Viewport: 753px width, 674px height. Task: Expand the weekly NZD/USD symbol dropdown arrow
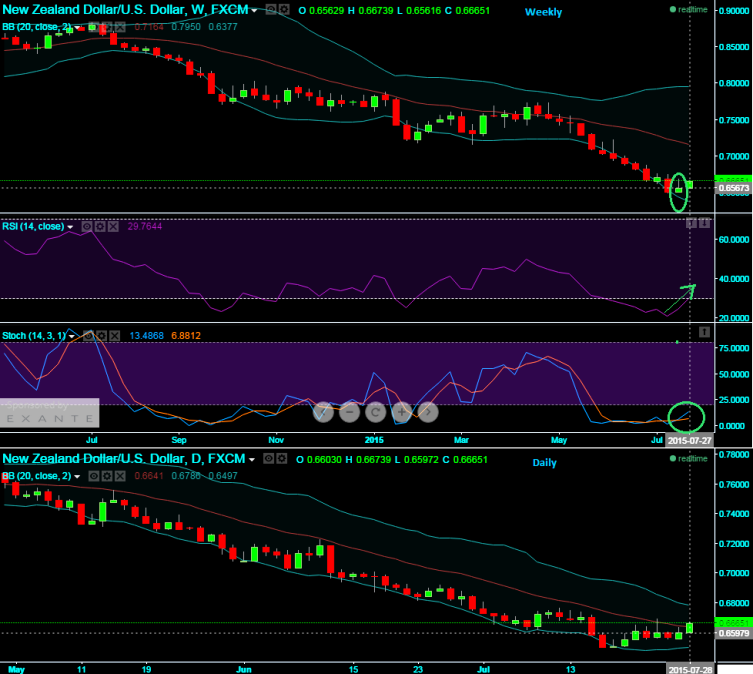coord(254,11)
